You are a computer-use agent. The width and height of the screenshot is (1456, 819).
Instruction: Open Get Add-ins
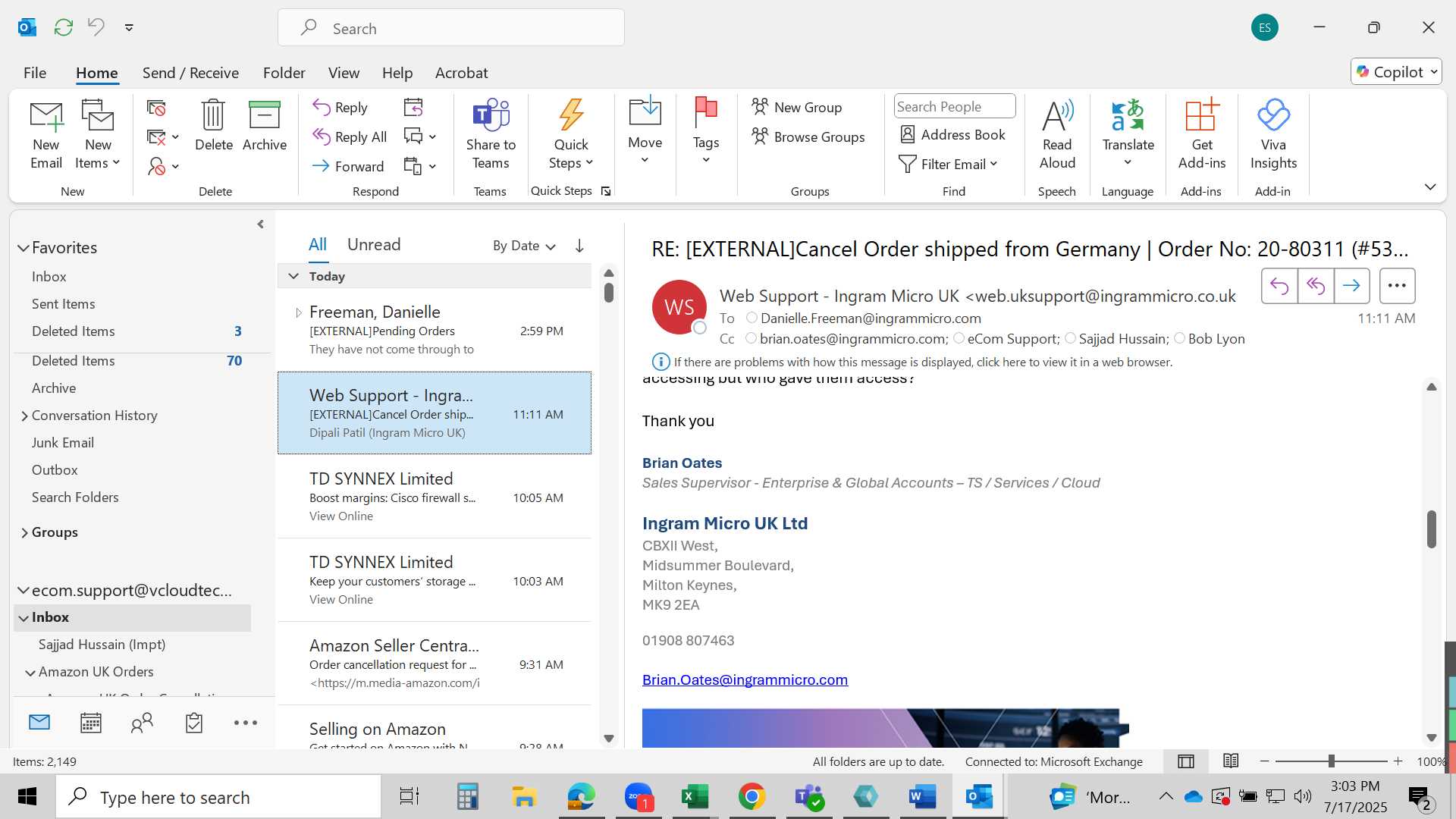1202,134
